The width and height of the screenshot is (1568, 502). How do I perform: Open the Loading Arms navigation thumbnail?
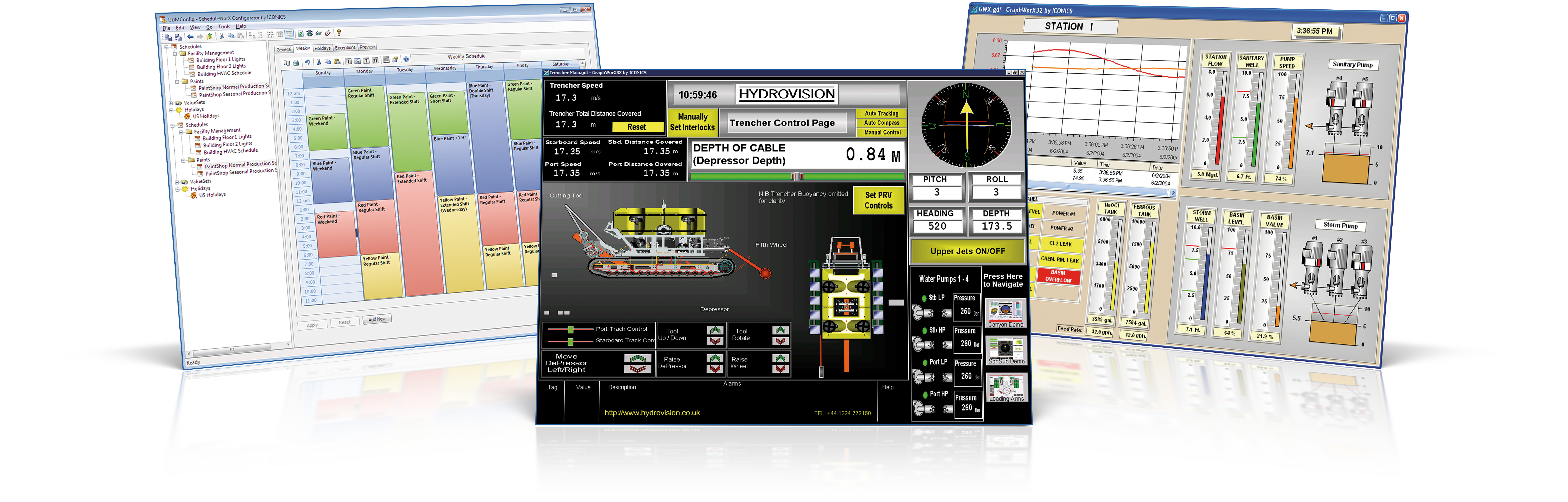(1007, 387)
